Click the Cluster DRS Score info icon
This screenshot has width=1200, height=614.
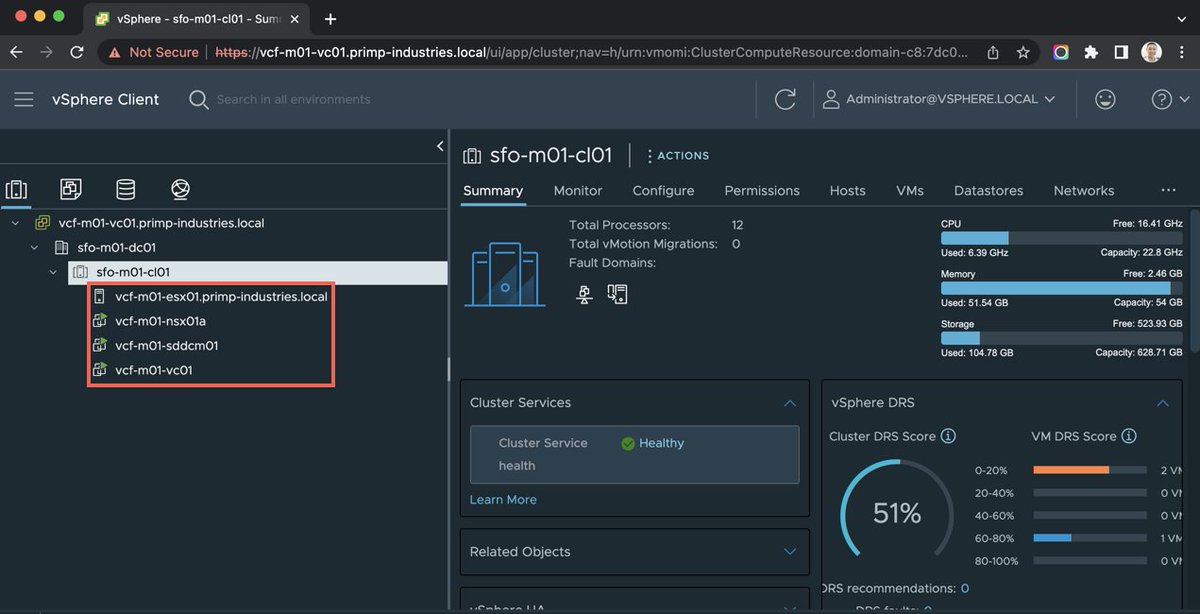pyautogui.click(x=946, y=436)
